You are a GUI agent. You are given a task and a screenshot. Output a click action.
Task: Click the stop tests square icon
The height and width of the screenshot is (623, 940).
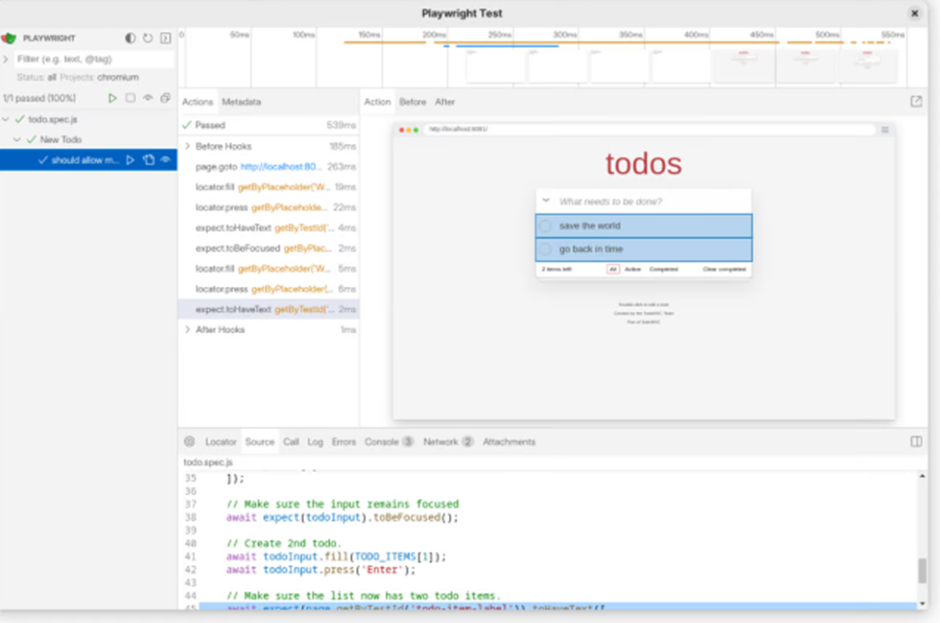click(x=131, y=98)
